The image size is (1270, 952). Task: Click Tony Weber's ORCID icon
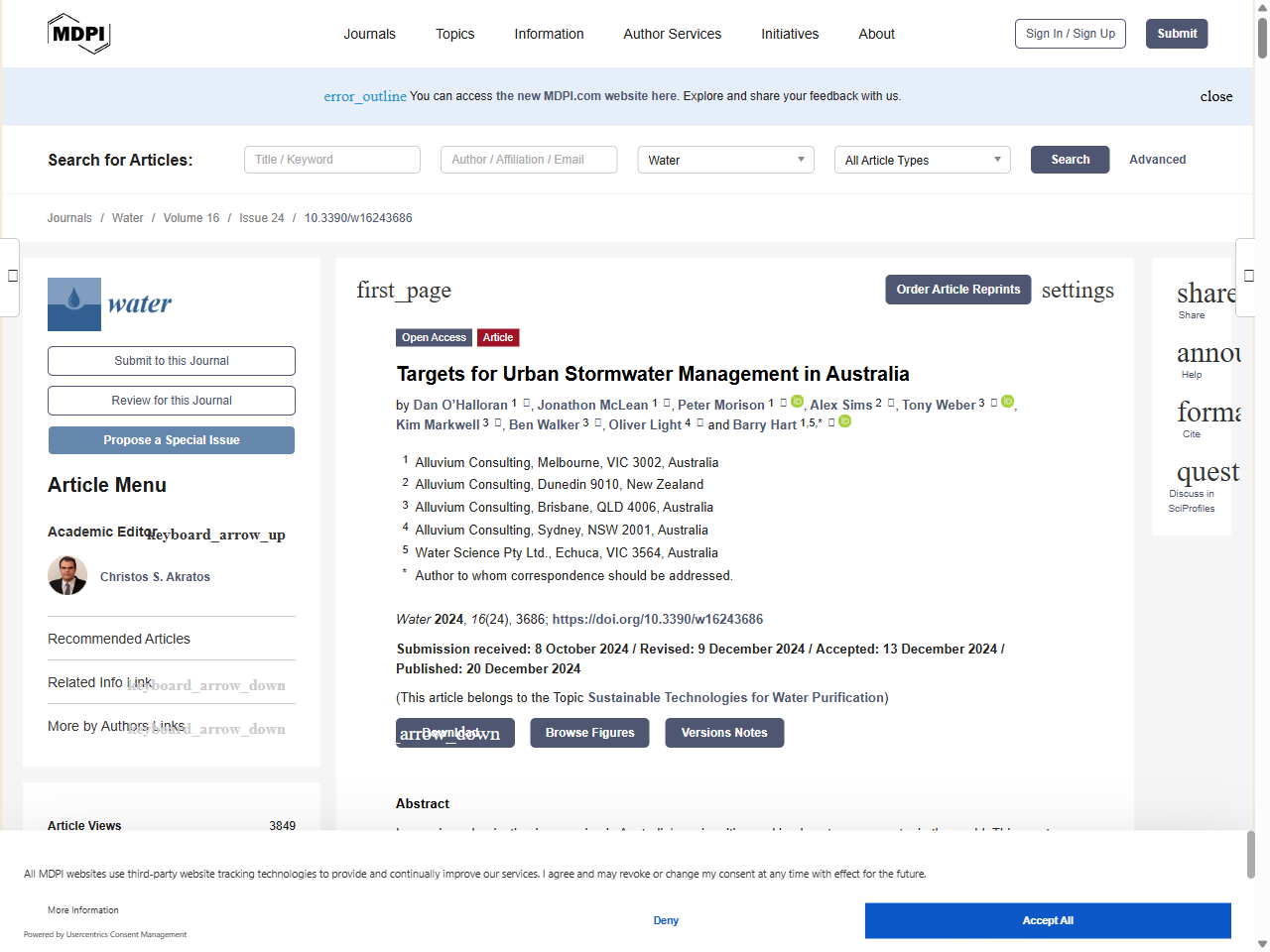[1007, 402]
